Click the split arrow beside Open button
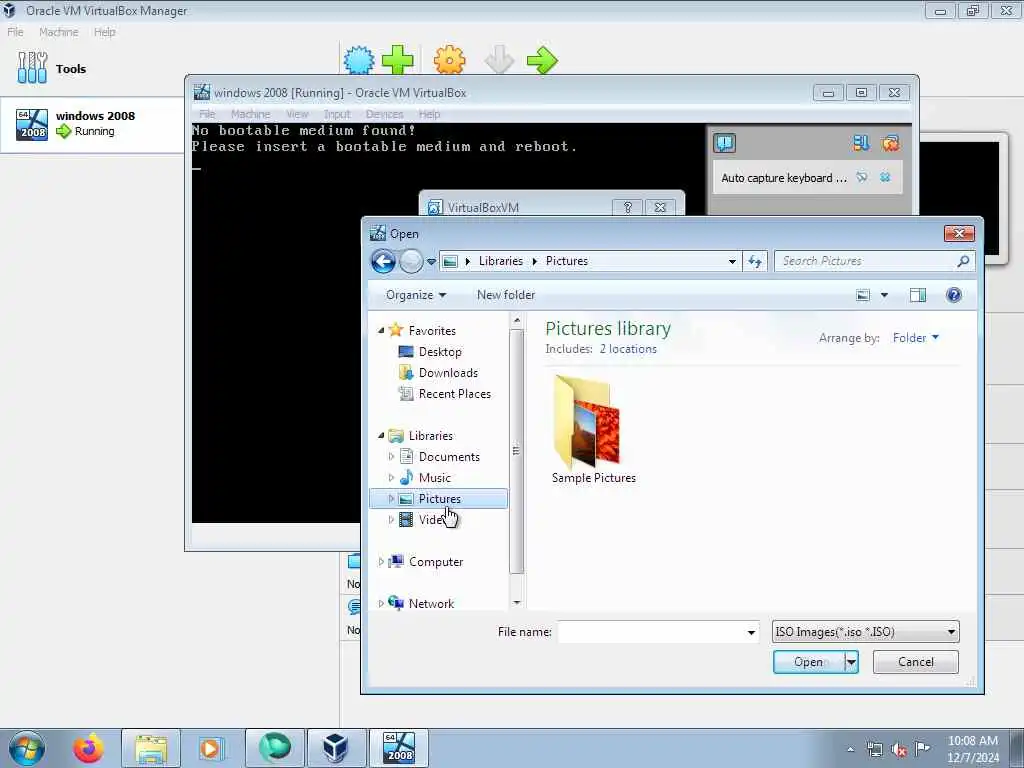The height and width of the screenshot is (768, 1024). [x=852, y=662]
